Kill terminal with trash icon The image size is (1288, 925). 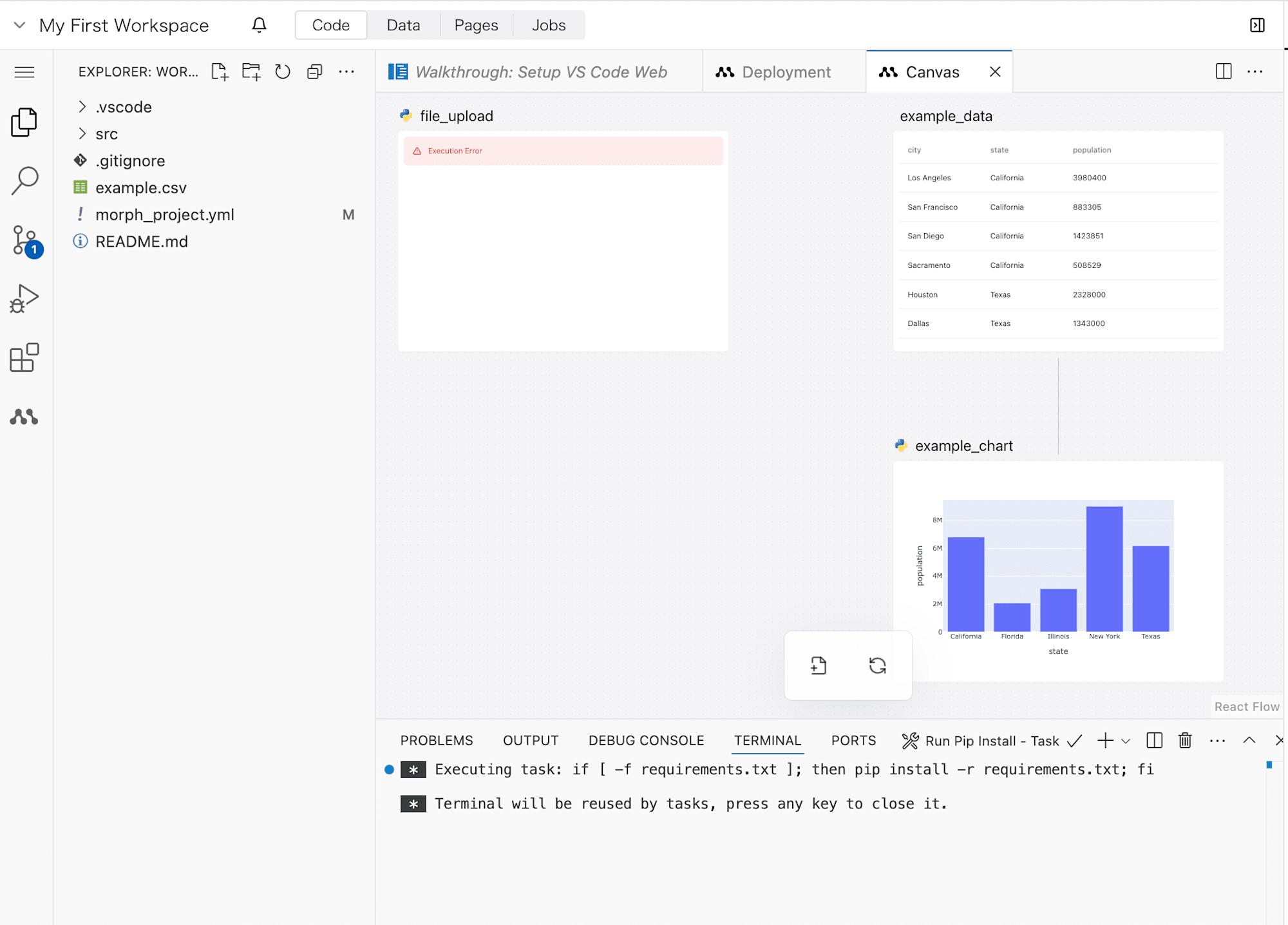(x=1185, y=741)
